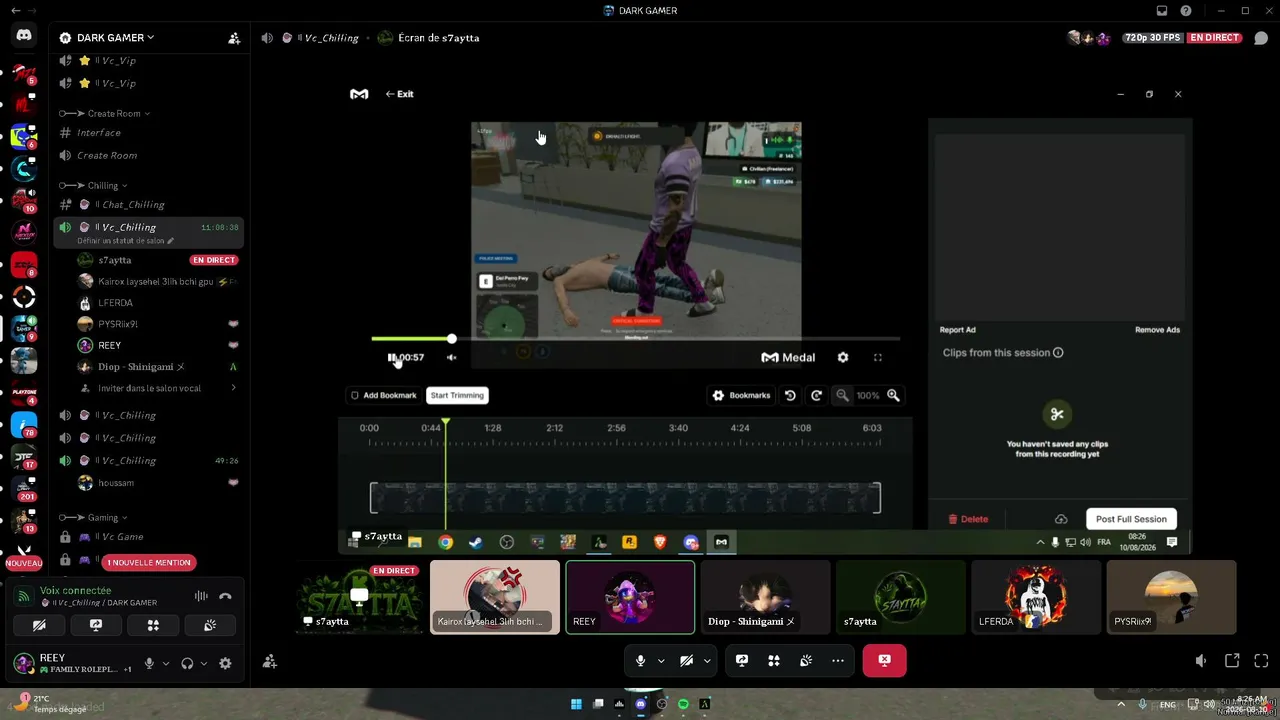Zoom in the Medal timeline
The width and height of the screenshot is (1280, 720).
[893, 395]
